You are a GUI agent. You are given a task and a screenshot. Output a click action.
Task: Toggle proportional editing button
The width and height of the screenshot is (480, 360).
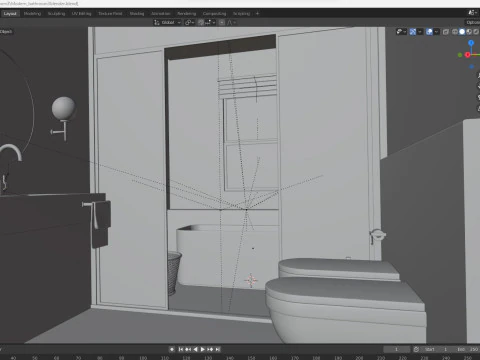(x=222, y=22)
